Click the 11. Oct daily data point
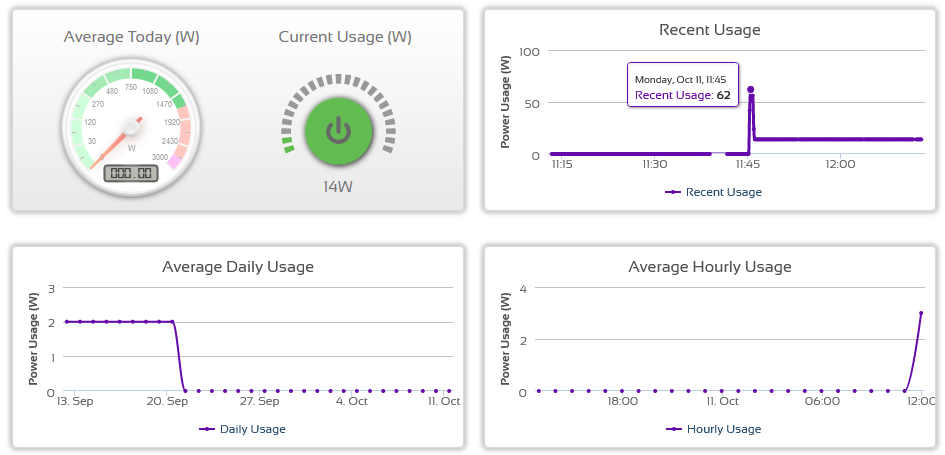Image resolution: width=945 pixels, height=455 pixels. coord(449,391)
